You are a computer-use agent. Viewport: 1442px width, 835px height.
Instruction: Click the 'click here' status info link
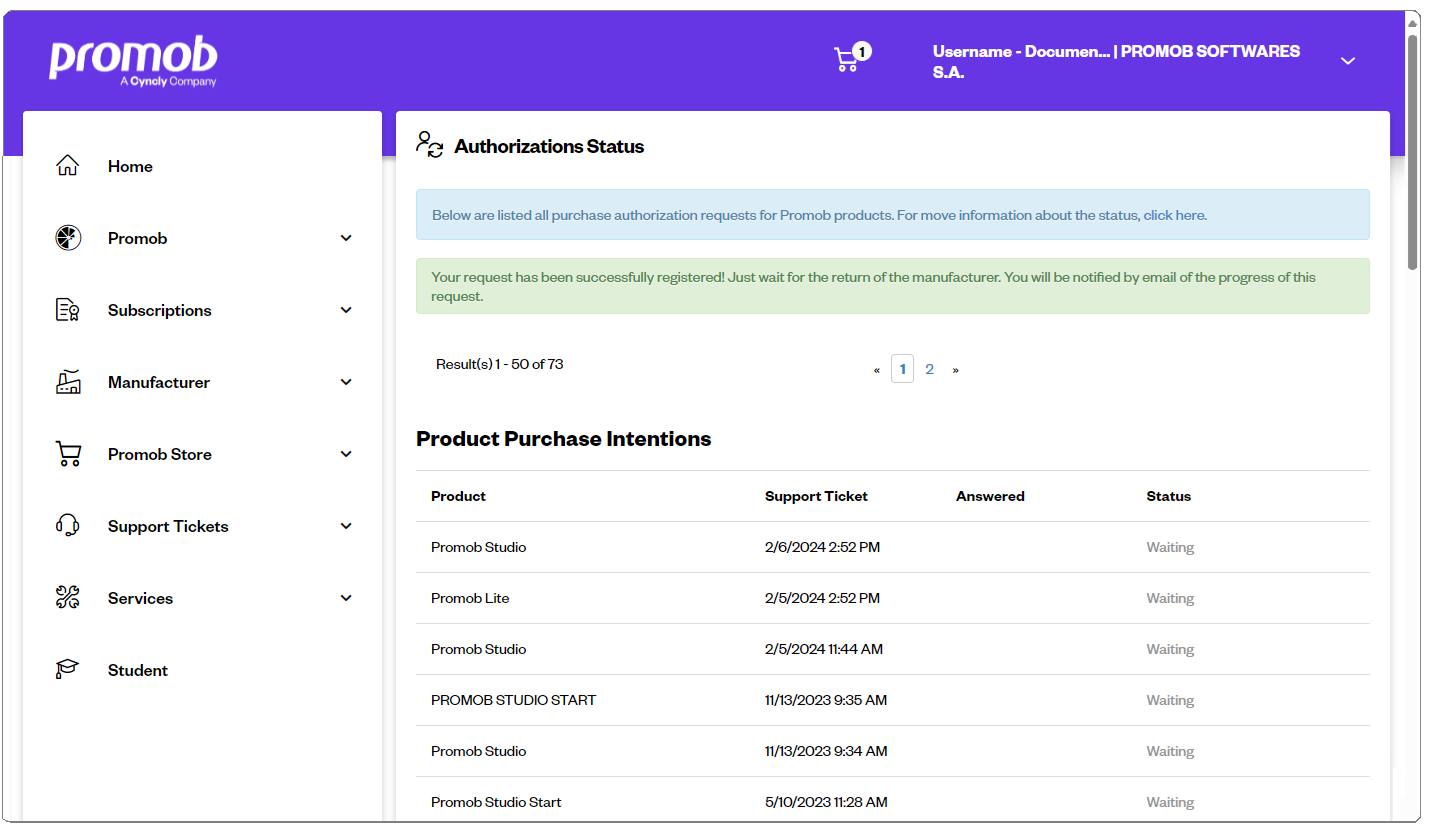(1174, 215)
